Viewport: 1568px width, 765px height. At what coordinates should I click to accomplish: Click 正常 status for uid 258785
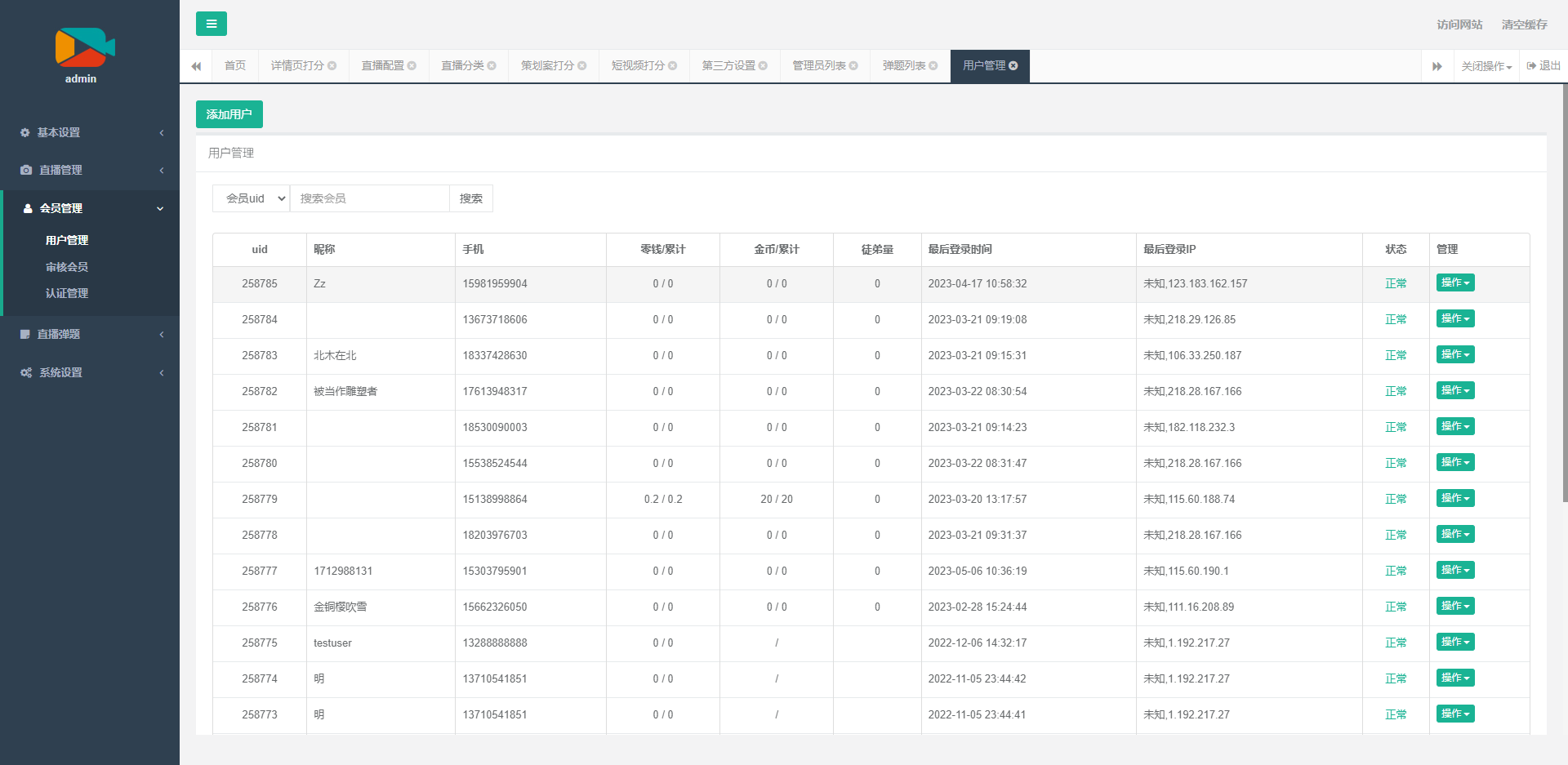pyautogui.click(x=1396, y=283)
